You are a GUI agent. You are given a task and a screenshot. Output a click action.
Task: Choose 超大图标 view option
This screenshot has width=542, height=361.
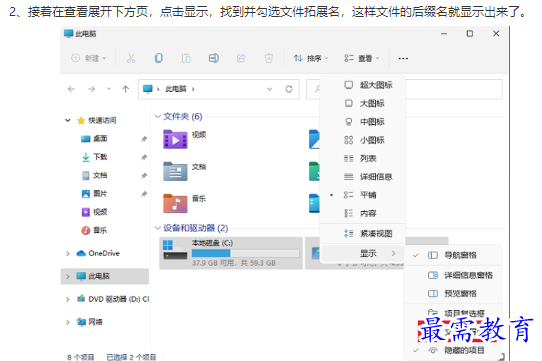click(363, 85)
